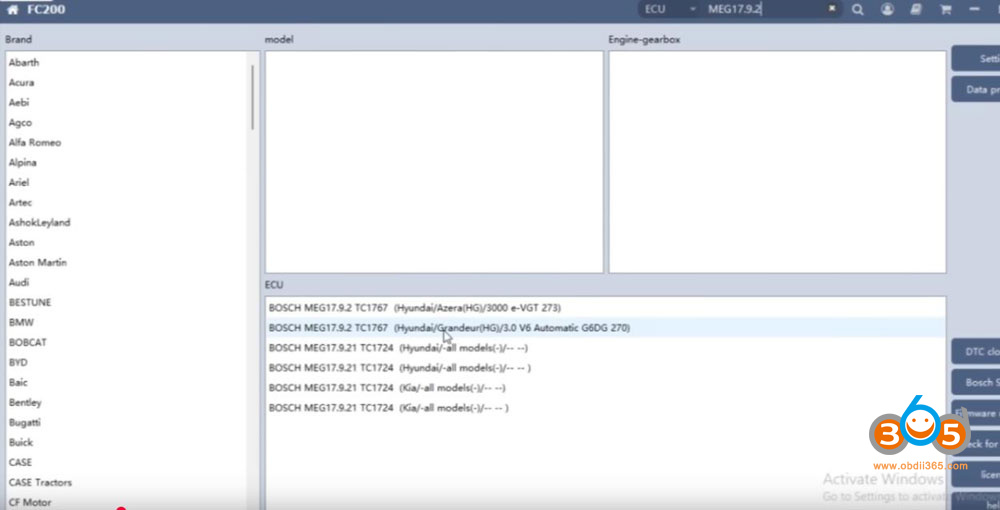Clear the search field with the X
Image resolution: width=1000 pixels, height=510 pixels.
832,9
